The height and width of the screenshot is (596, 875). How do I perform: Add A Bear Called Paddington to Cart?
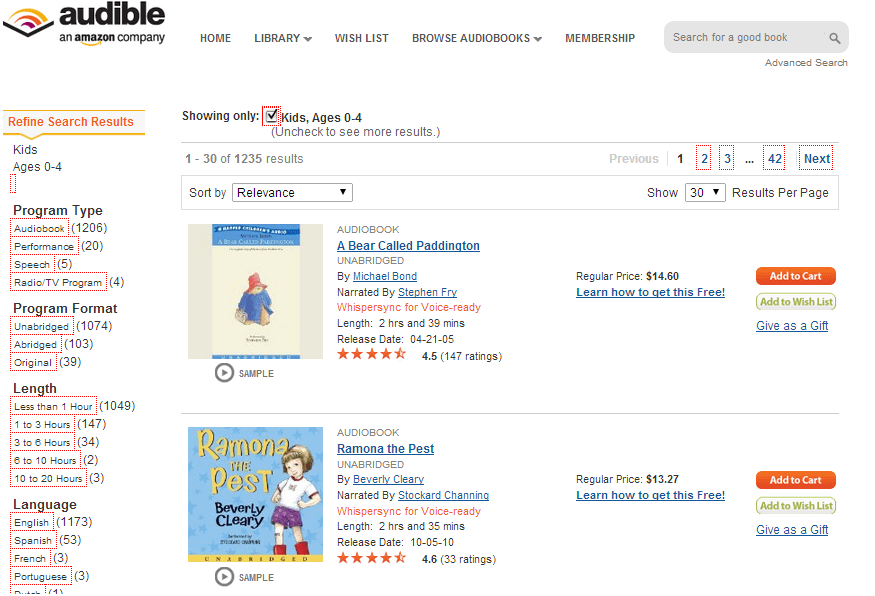click(x=795, y=276)
